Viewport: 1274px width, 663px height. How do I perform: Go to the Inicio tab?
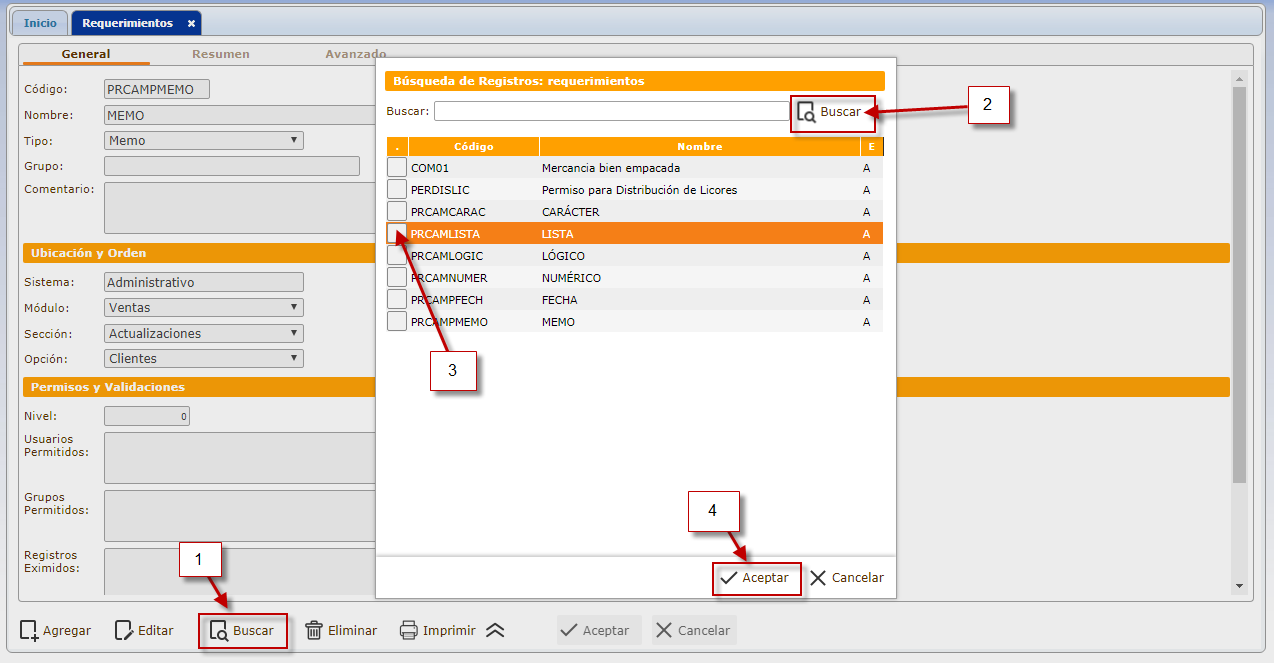[40, 23]
